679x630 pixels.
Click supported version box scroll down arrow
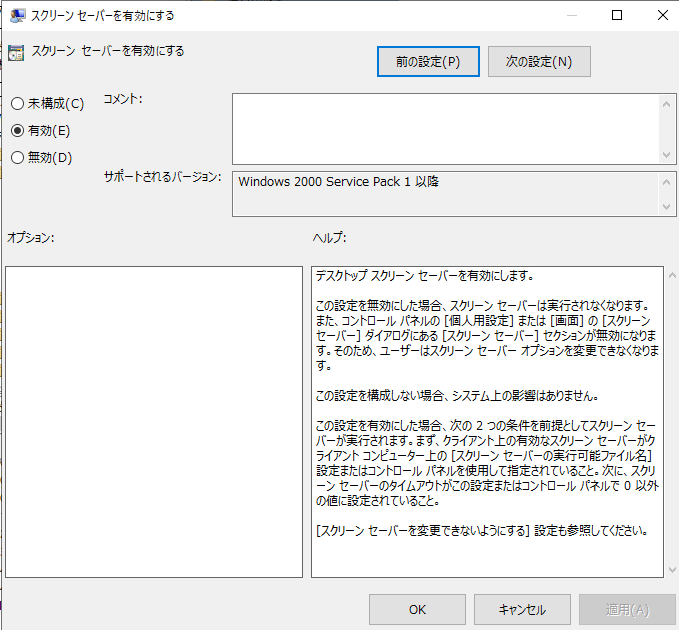tap(667, 207)
